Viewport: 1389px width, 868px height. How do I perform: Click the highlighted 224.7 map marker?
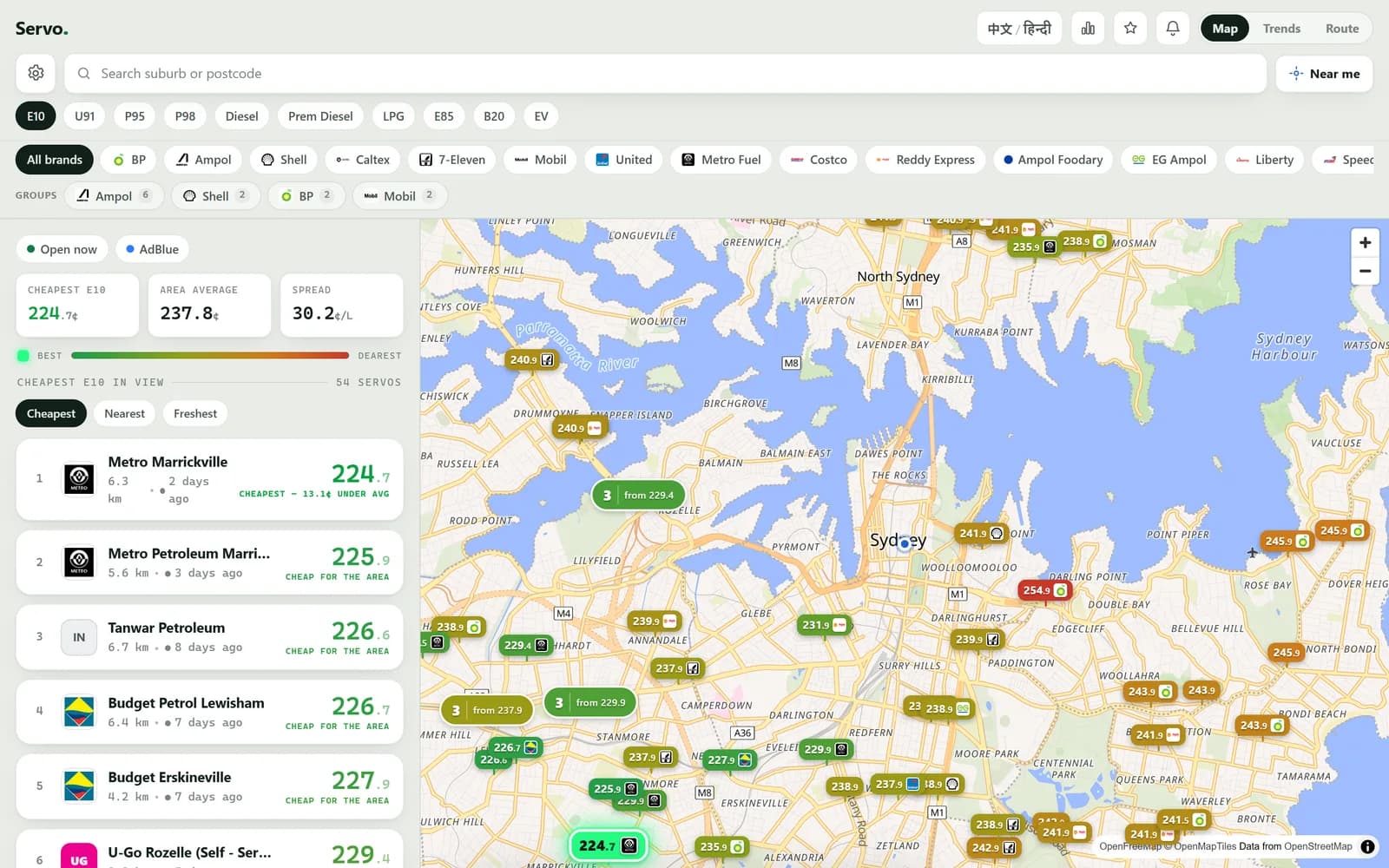coord(608,845)
